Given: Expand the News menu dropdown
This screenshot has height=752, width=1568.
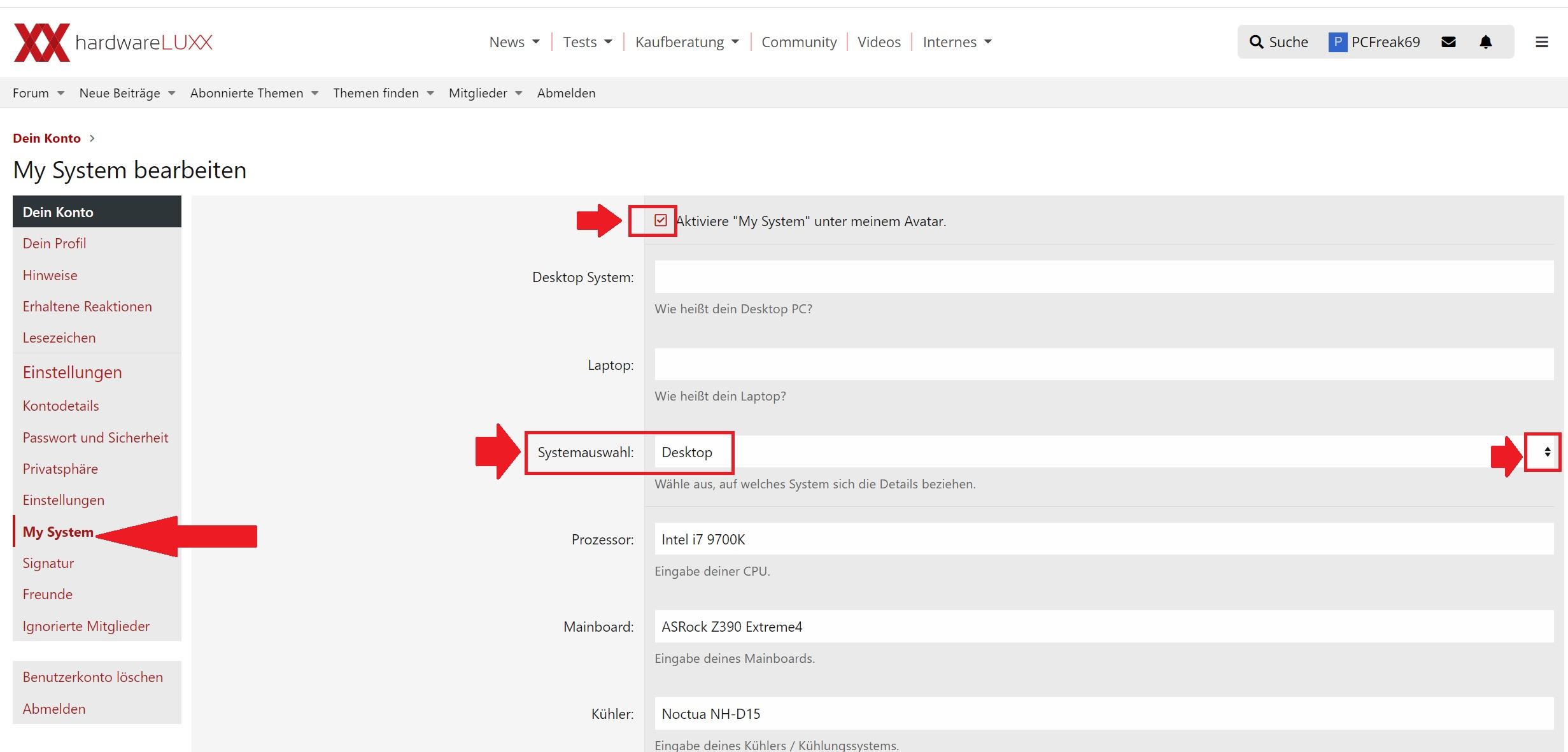Looking at the screenshot, I should tap(536, 42).
